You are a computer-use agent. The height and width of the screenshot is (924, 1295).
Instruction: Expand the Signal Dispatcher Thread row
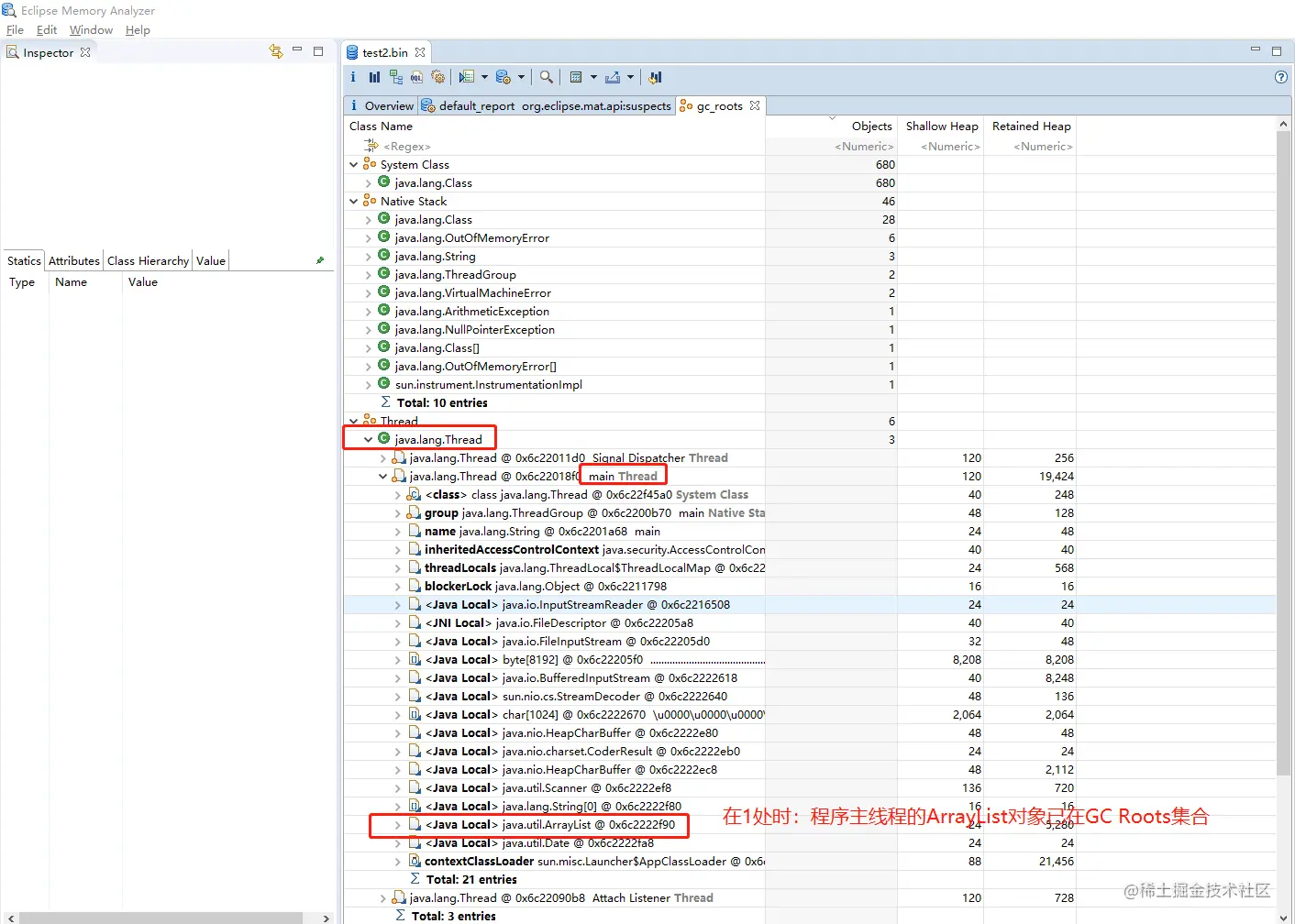pos(383,458)
